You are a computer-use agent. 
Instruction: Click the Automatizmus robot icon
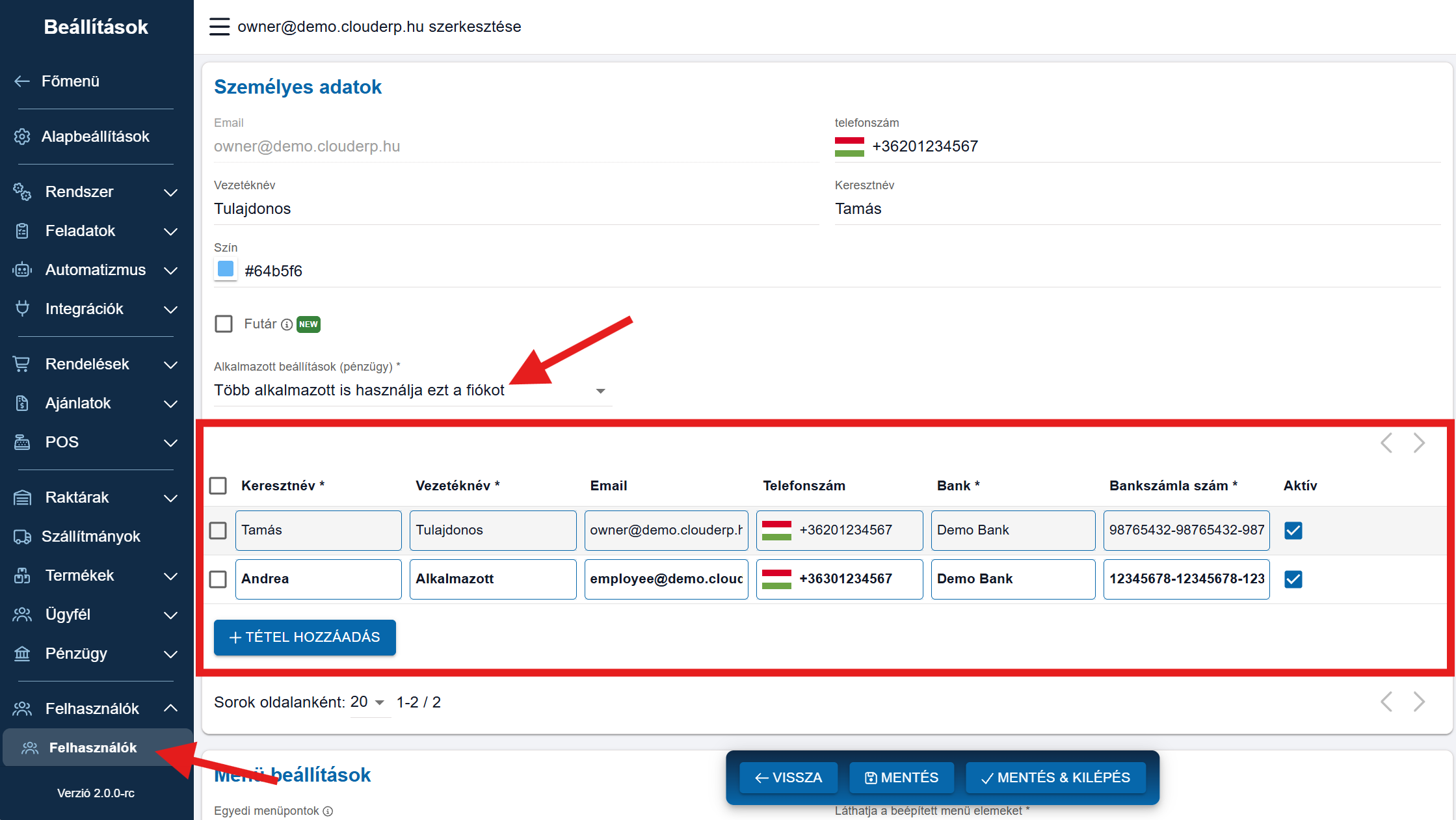pos(22,270)
